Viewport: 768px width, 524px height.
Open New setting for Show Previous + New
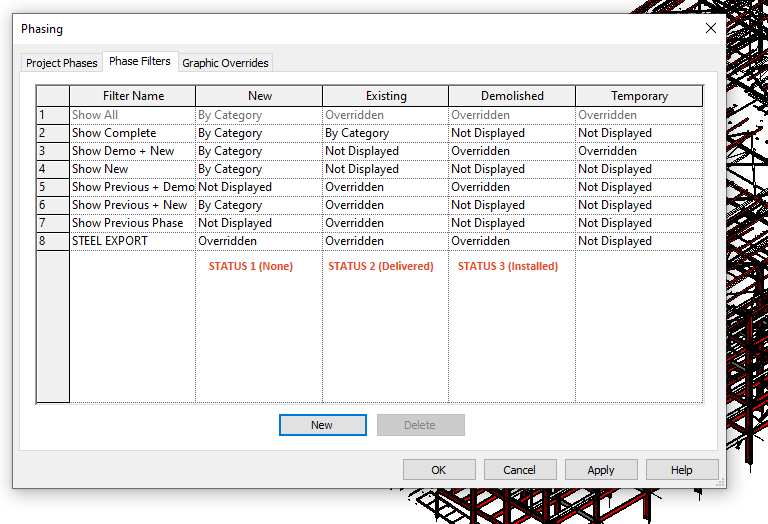tap(259, 205)
